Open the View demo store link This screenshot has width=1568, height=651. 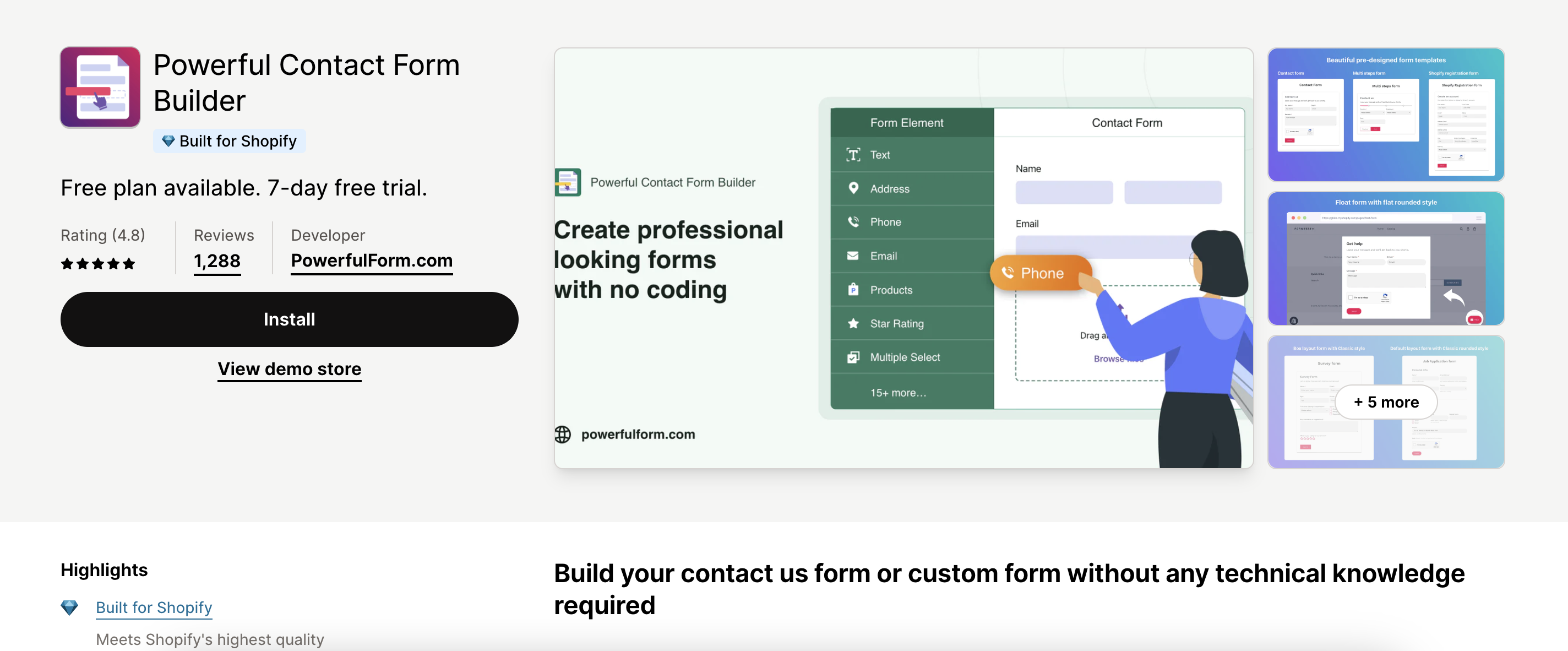[289, 367]
